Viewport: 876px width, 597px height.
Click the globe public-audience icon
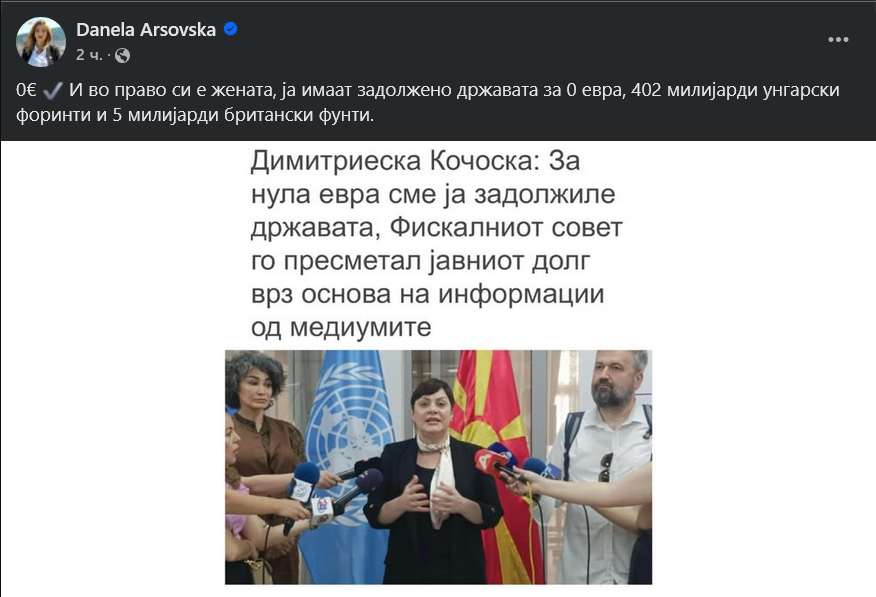(122, 55)
